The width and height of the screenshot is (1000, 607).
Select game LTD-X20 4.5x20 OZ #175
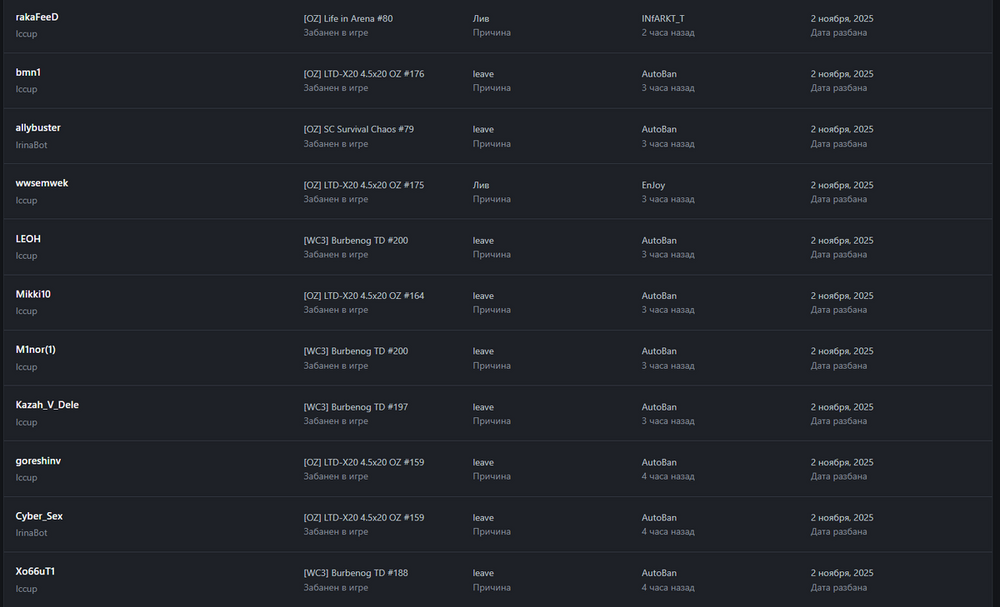(364, 185)
